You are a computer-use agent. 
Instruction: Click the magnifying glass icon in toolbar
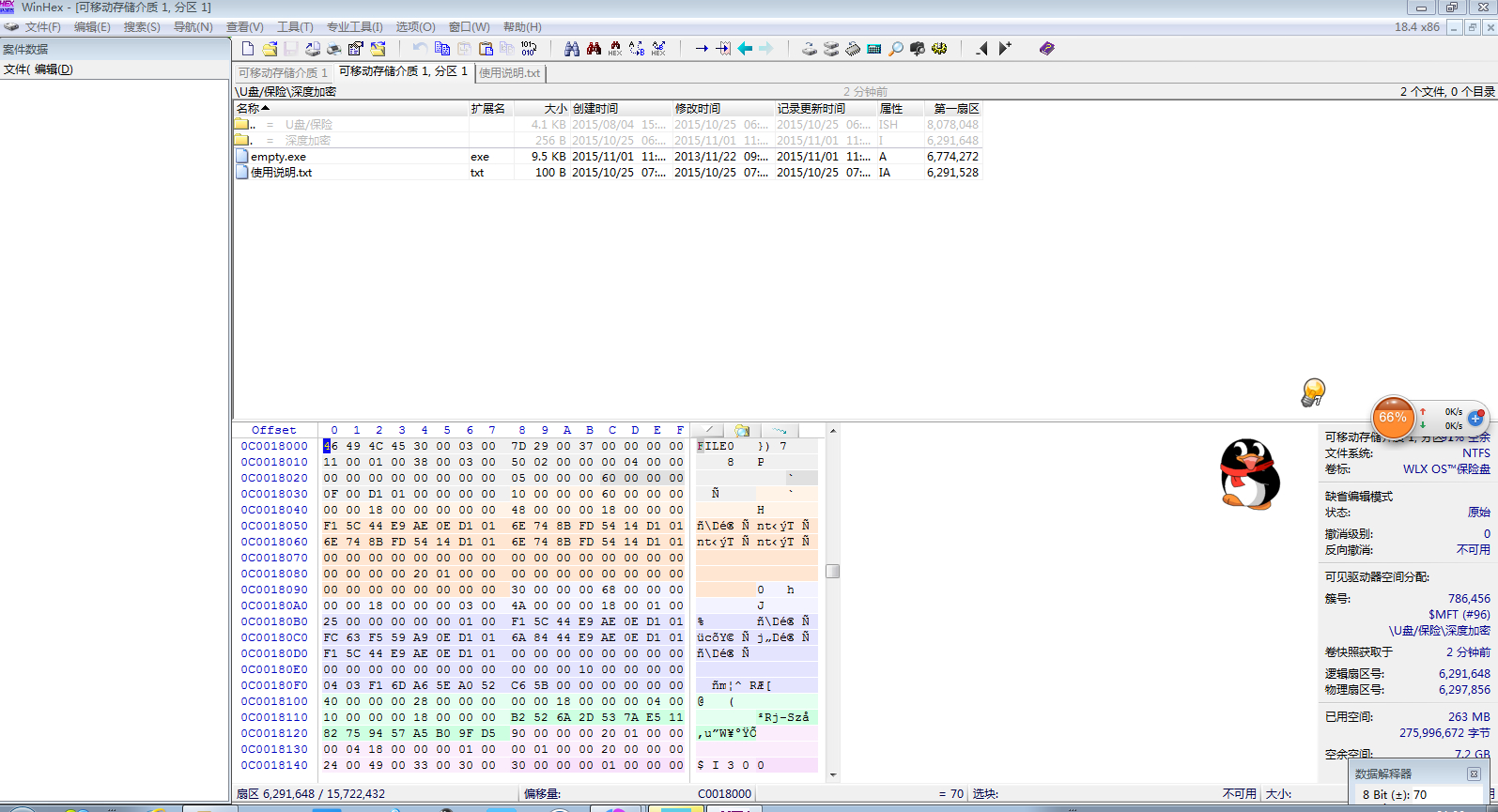click(x=896, y=49)
